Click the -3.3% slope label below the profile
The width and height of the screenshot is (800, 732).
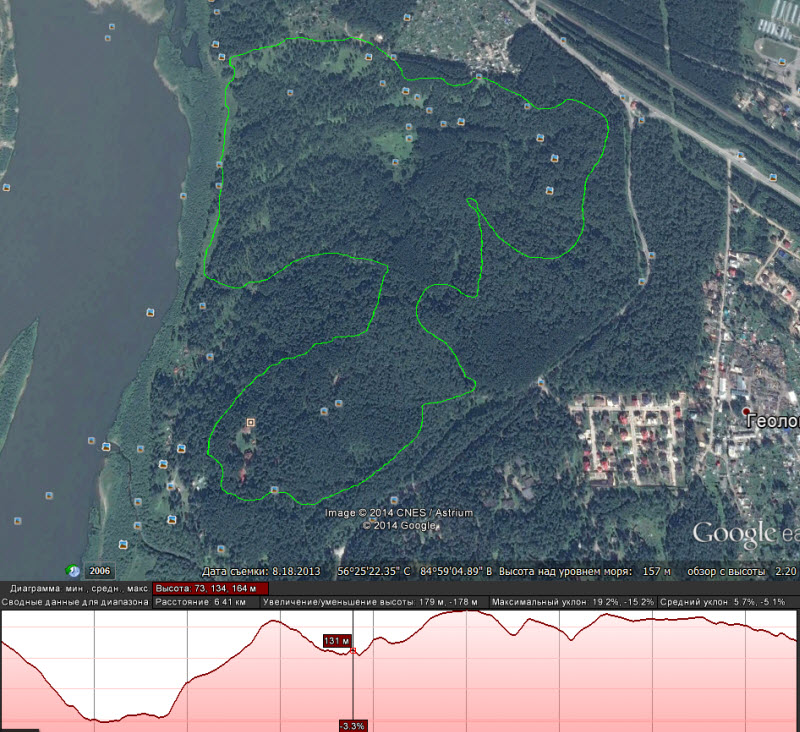coord(353,726)
